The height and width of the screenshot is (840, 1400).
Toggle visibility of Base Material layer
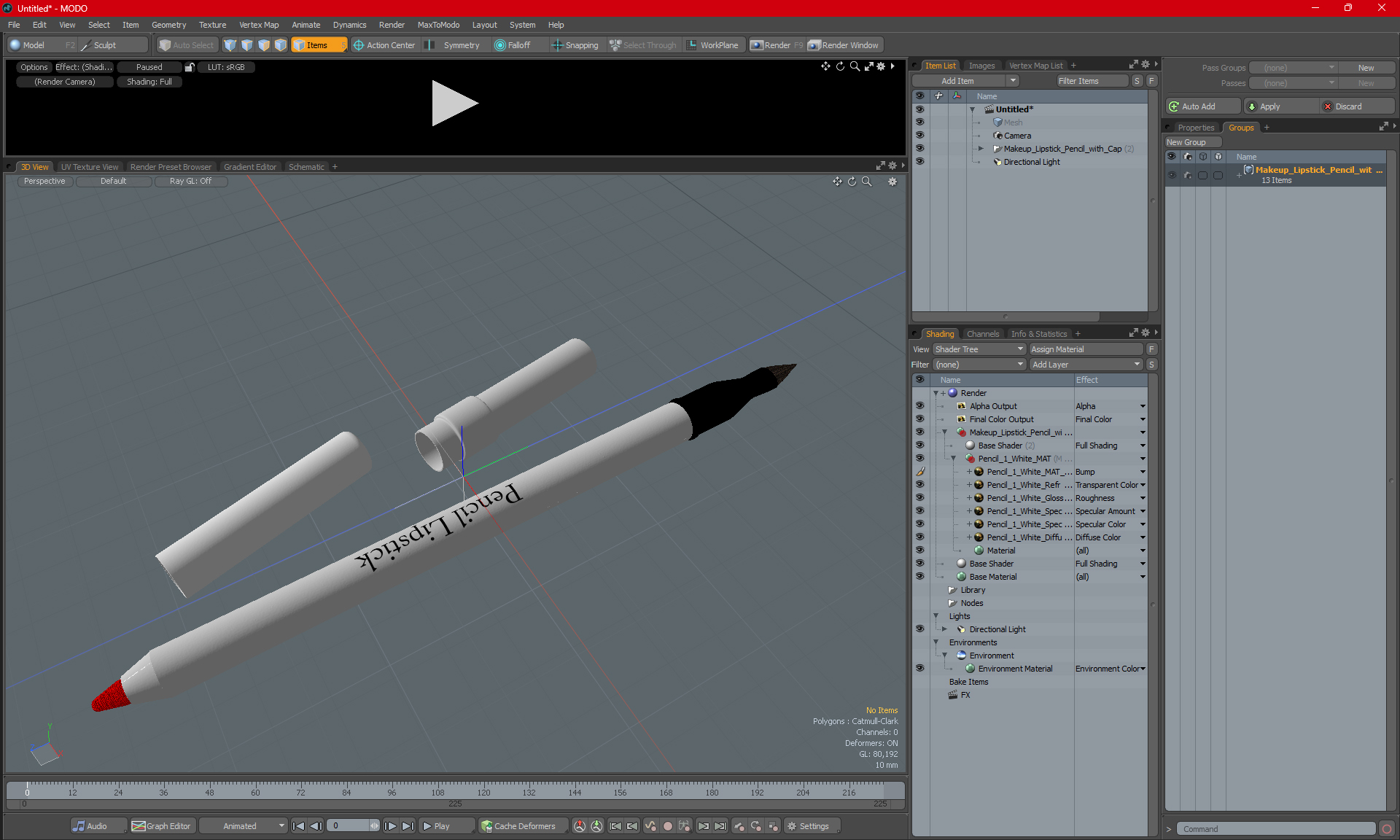[919, 577]
